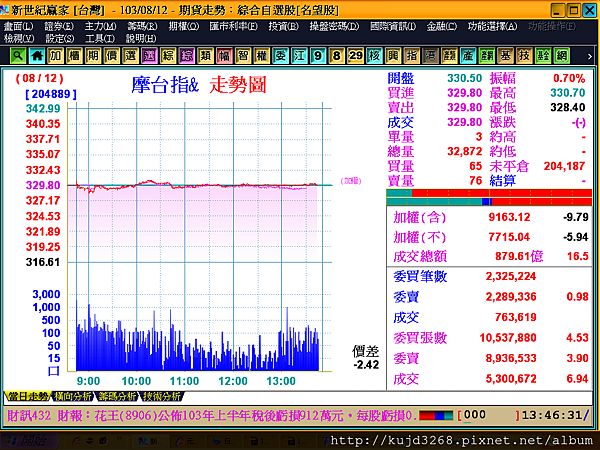Select the 加 toolbar icon

(x=55, y=56)
